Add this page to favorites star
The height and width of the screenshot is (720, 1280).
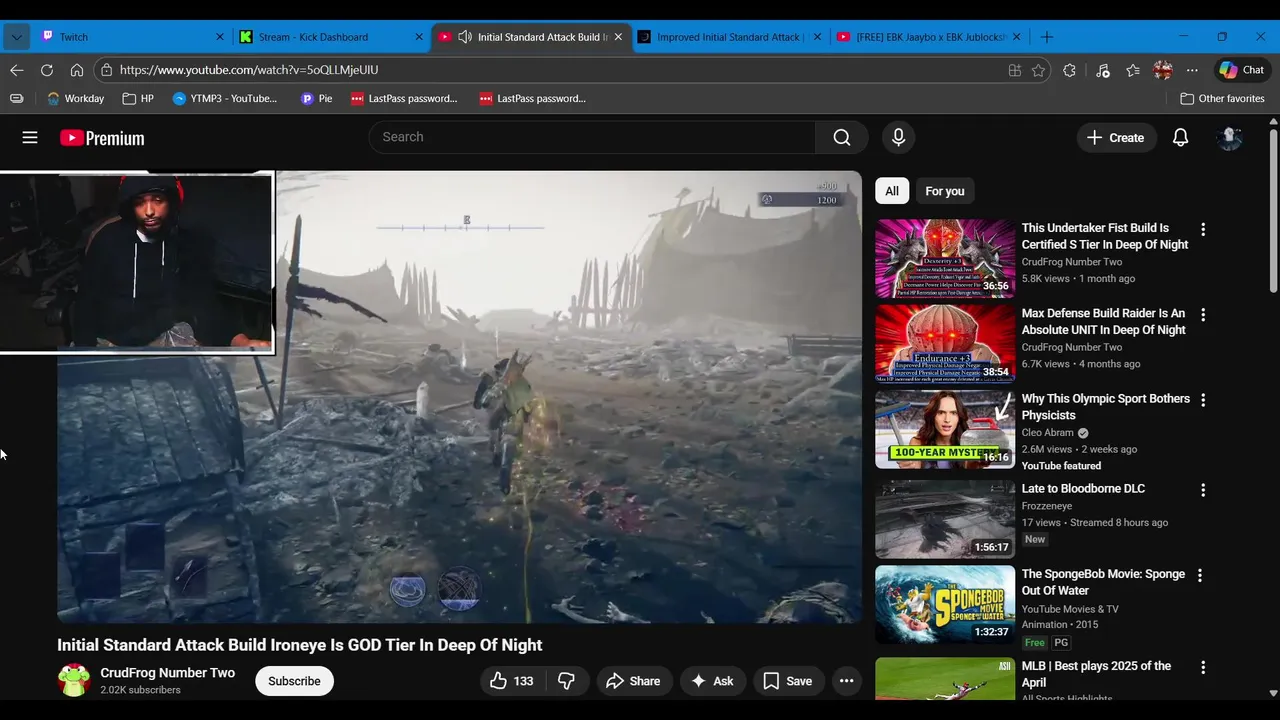1038,70
